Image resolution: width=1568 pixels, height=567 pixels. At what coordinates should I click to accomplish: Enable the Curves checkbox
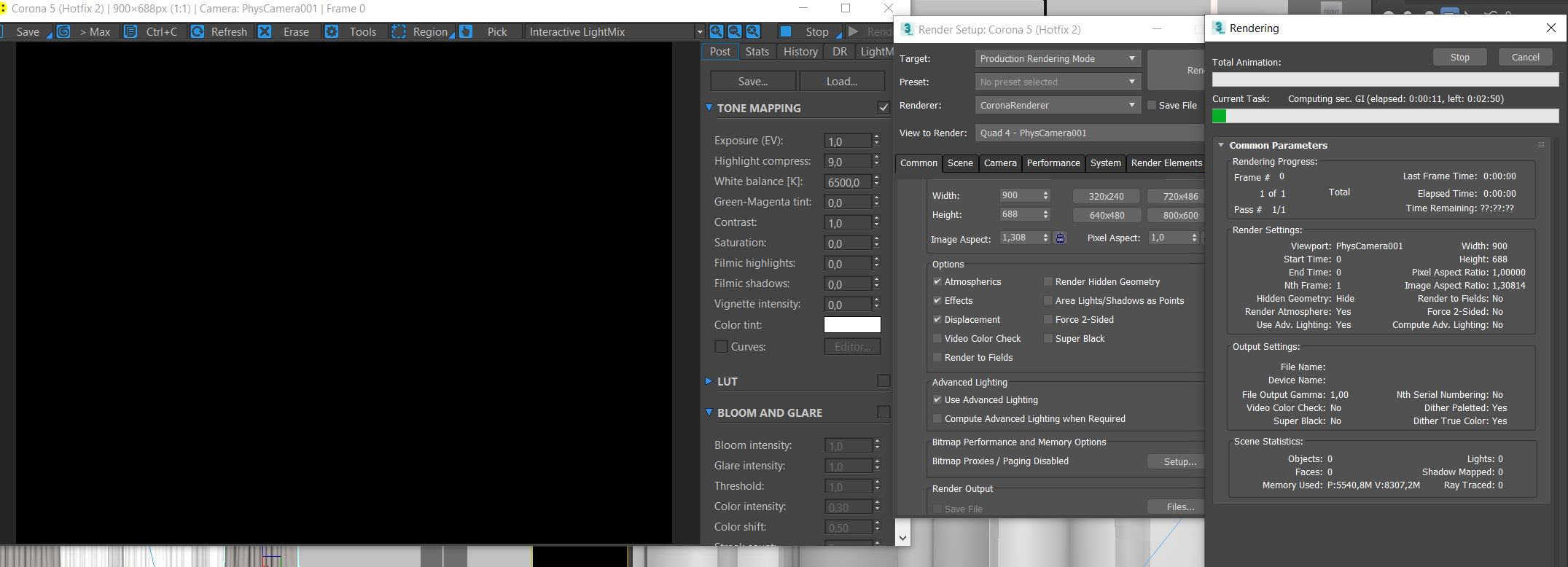coord(721,347)
